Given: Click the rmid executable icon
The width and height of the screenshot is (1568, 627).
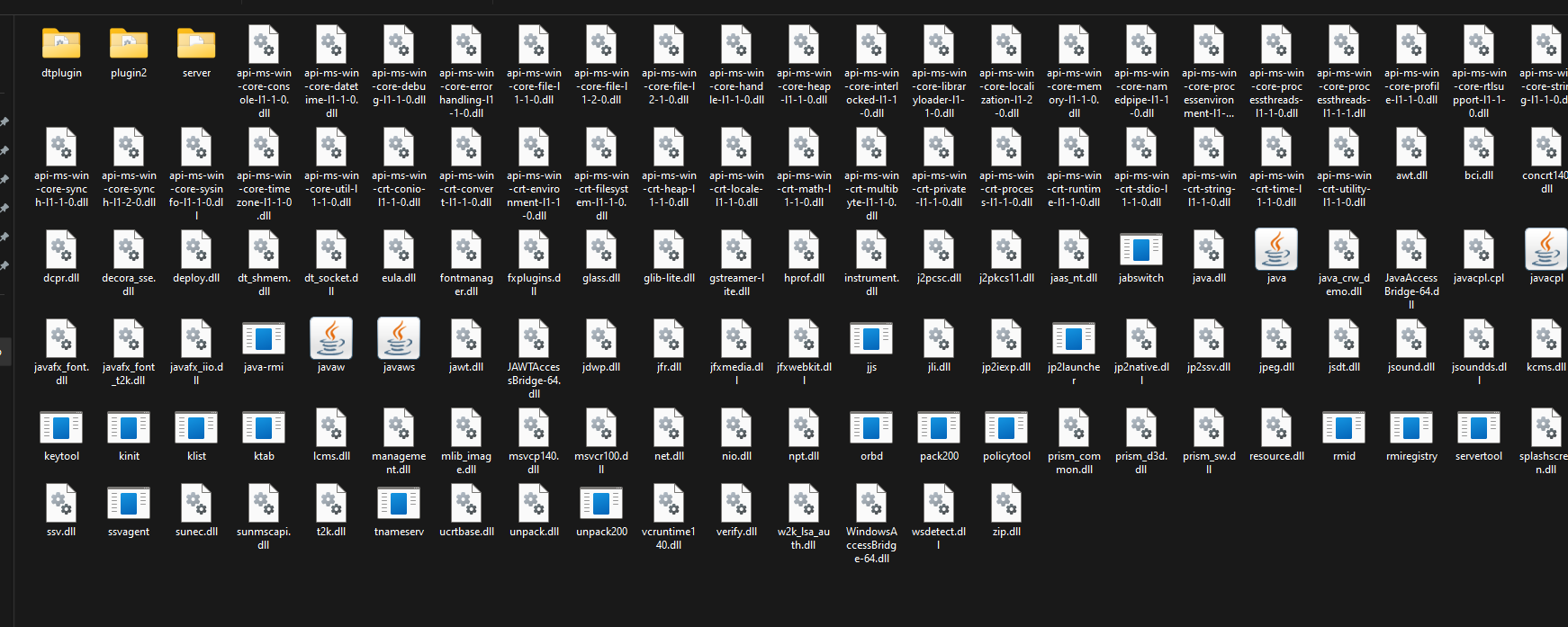Looking at the screenshot, I should (1344, 427).
